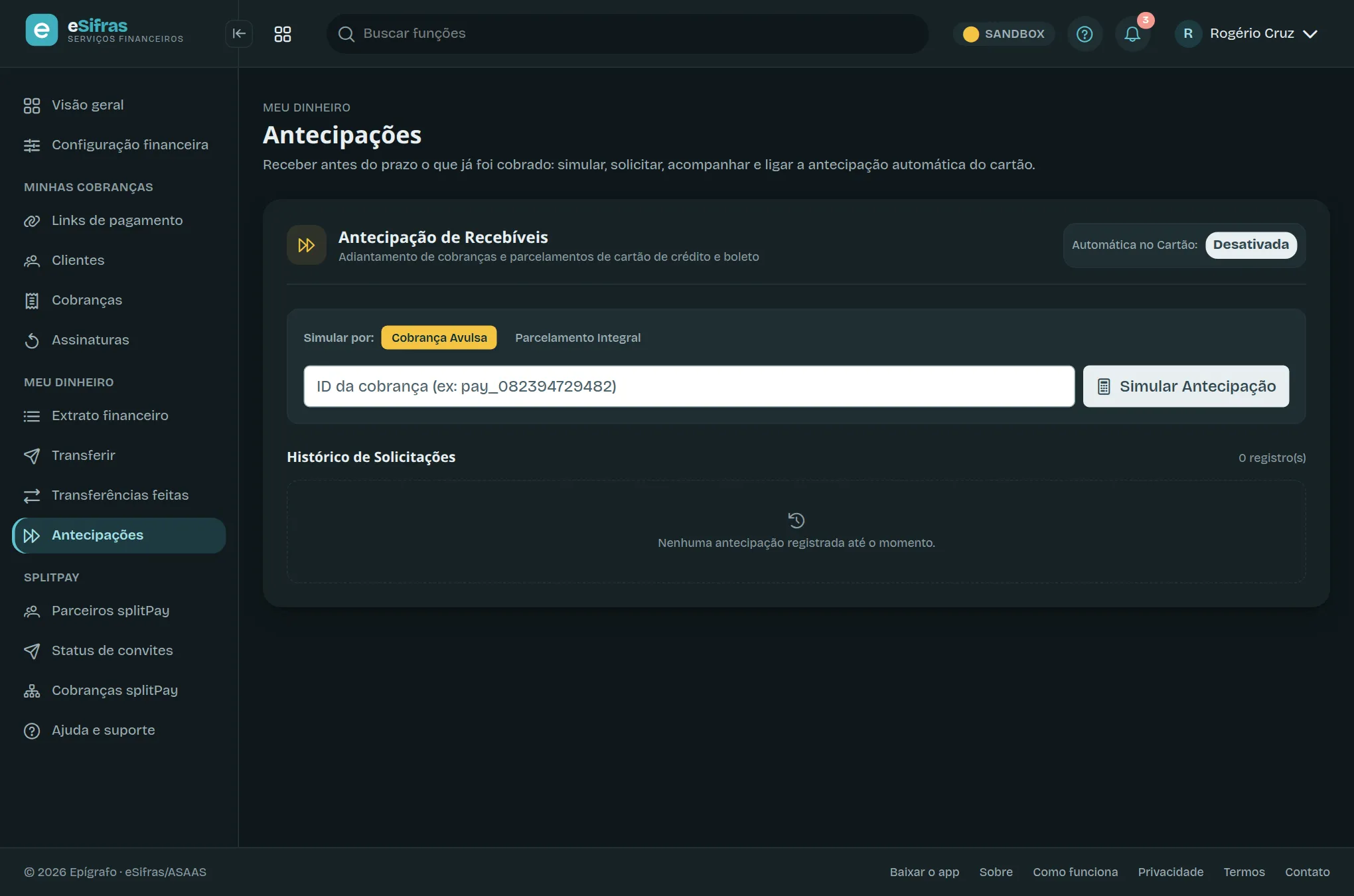Viewport: 1354px width, 896px height.
Task: Open the apps grid icon in header
Action: click(x=283, y=34)
